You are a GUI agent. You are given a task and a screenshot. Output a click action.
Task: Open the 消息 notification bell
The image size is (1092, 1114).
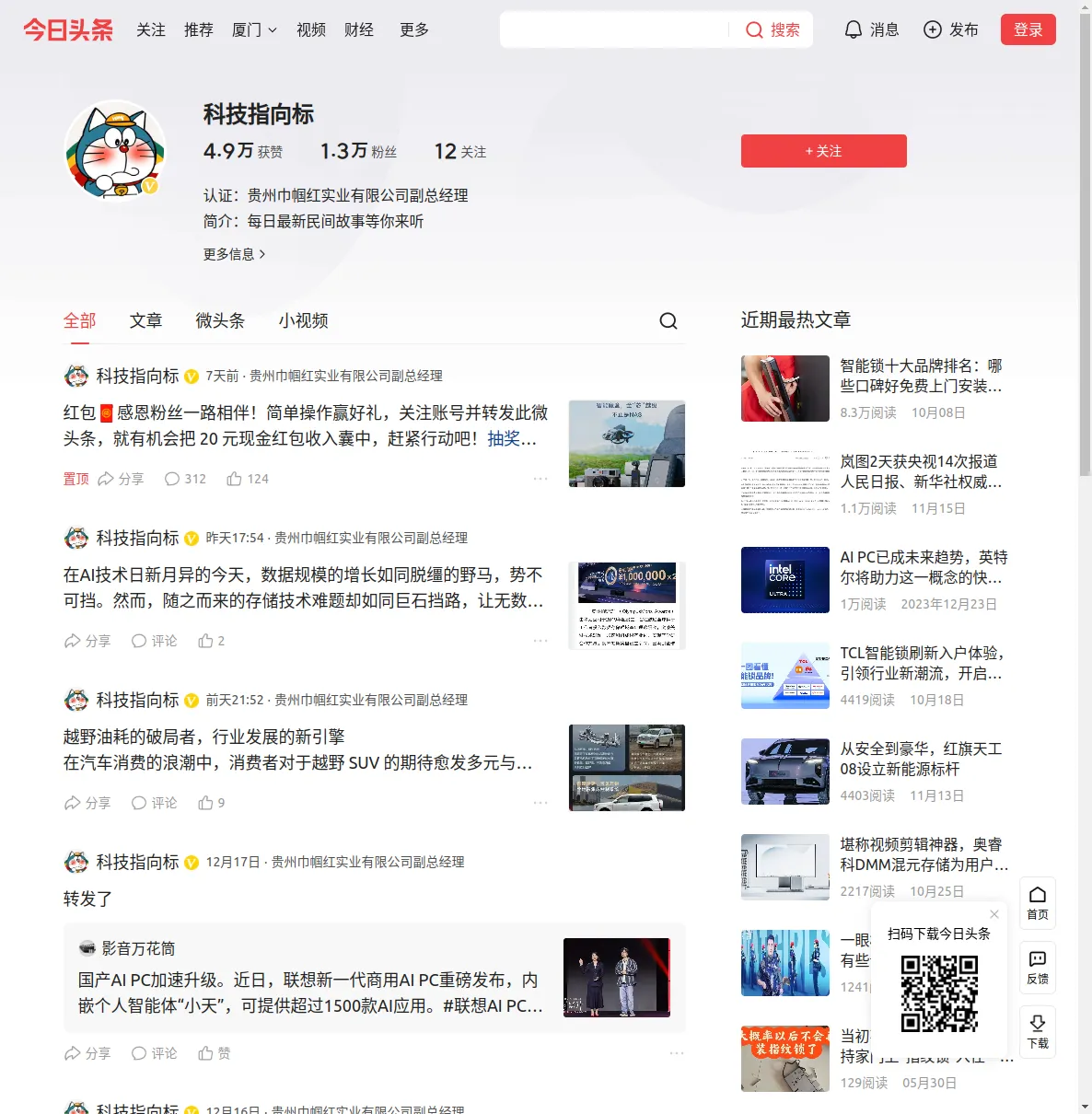871,30
